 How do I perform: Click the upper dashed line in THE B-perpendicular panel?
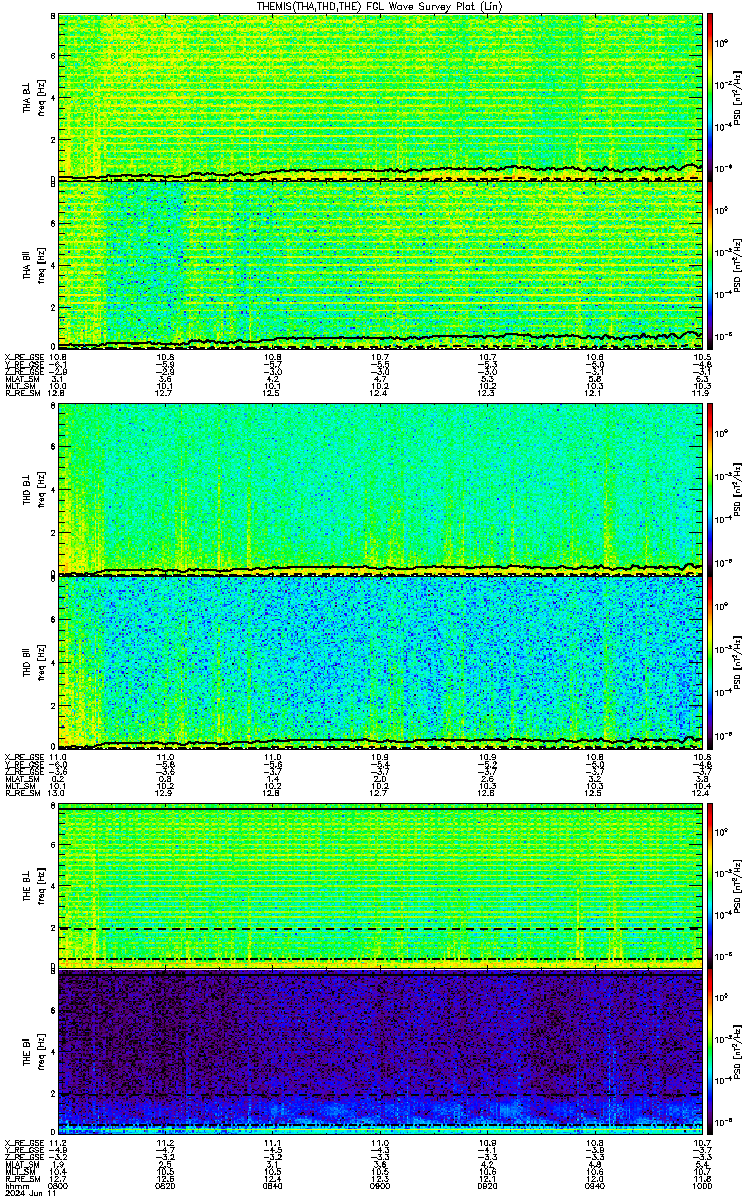pos(380,929)
